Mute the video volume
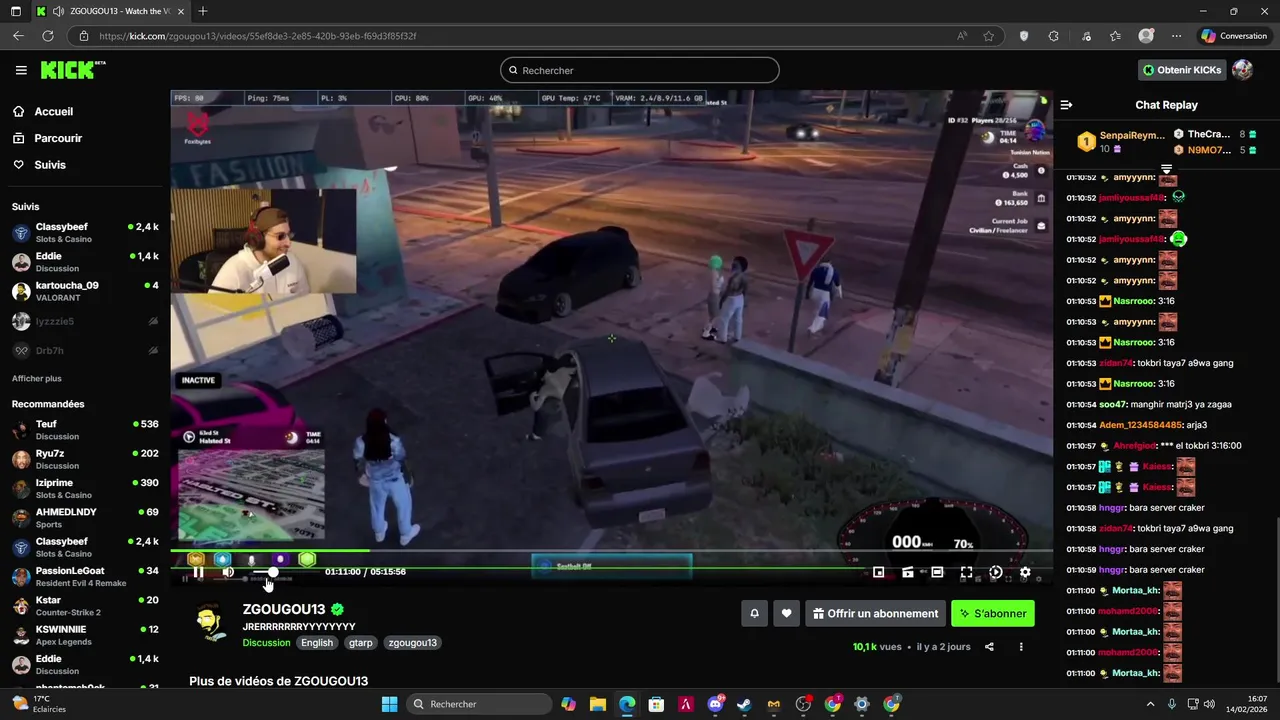The image size is (1280, 720). [228, 572]
